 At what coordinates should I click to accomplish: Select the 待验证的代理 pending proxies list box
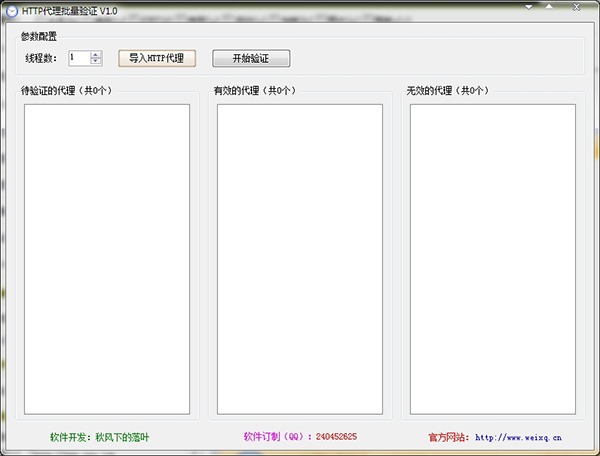point(107,259)
